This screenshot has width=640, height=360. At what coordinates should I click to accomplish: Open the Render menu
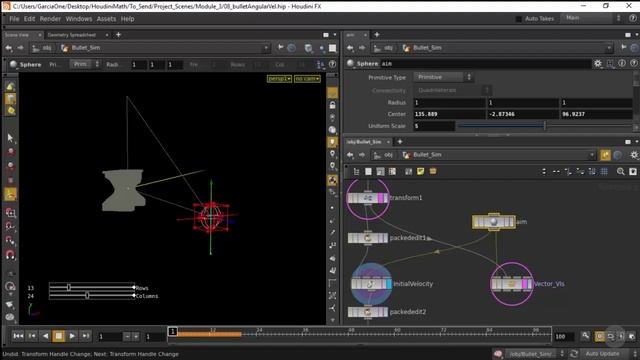coord(50,19)
